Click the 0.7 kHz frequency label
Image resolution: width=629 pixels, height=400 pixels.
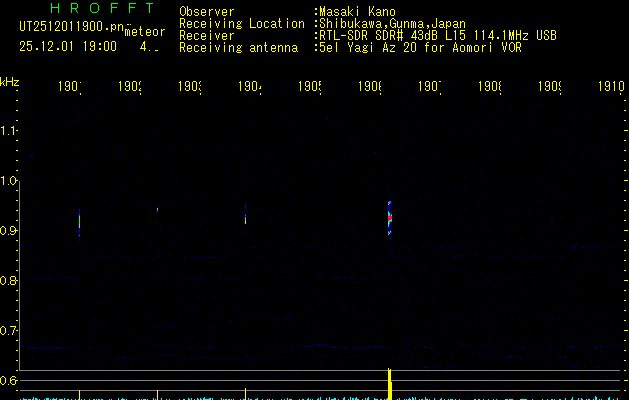(8, 331)
